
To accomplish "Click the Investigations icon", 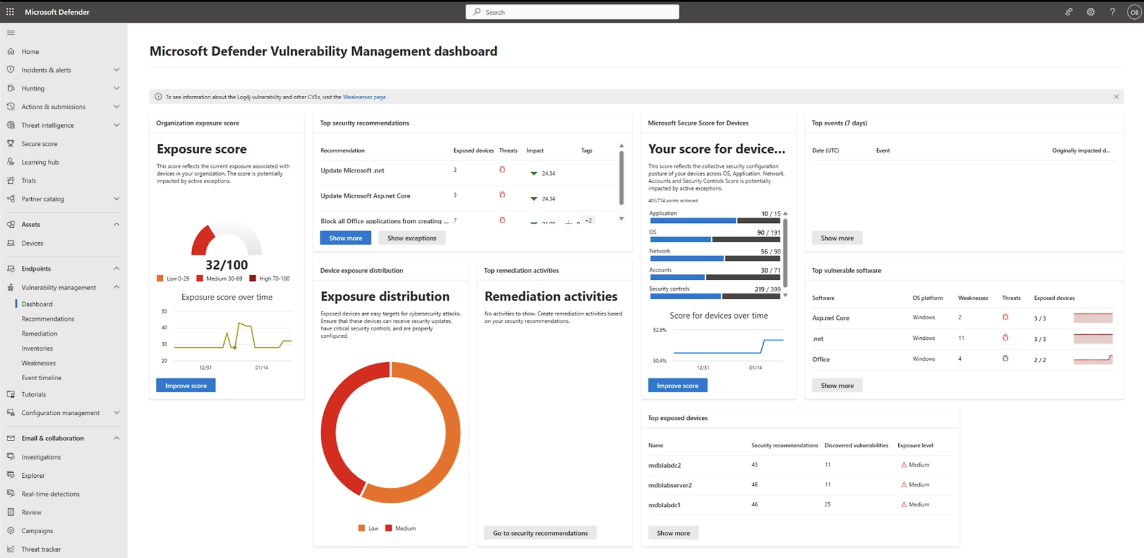I will click(10, 457).
